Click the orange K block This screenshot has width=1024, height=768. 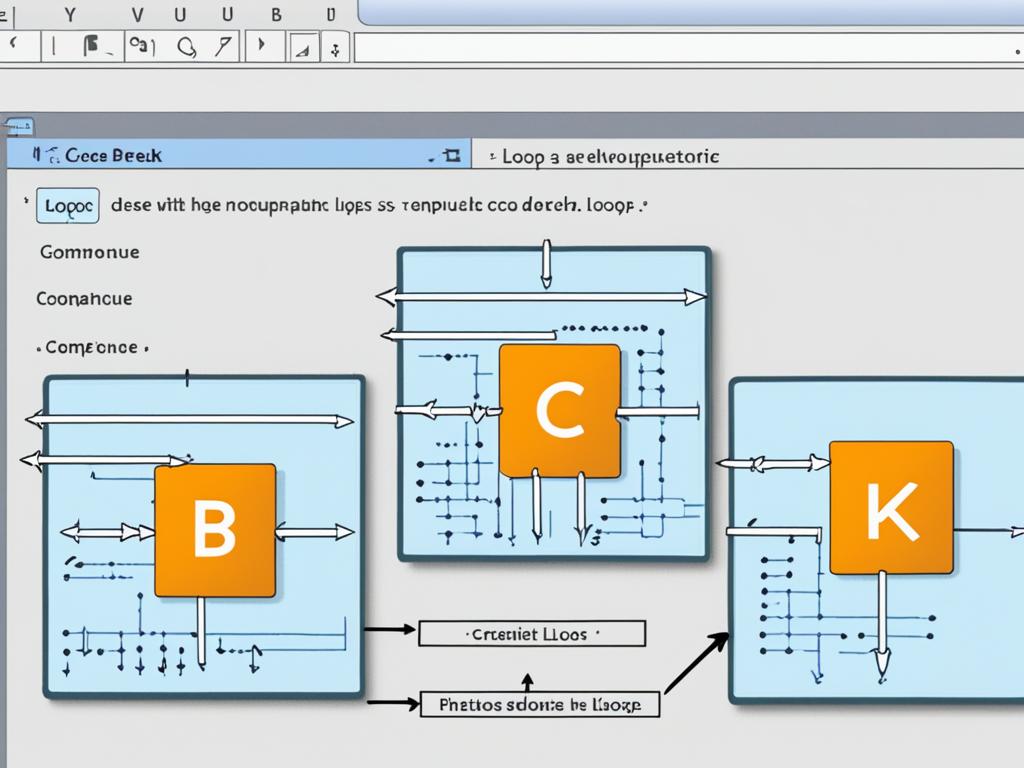890,508
